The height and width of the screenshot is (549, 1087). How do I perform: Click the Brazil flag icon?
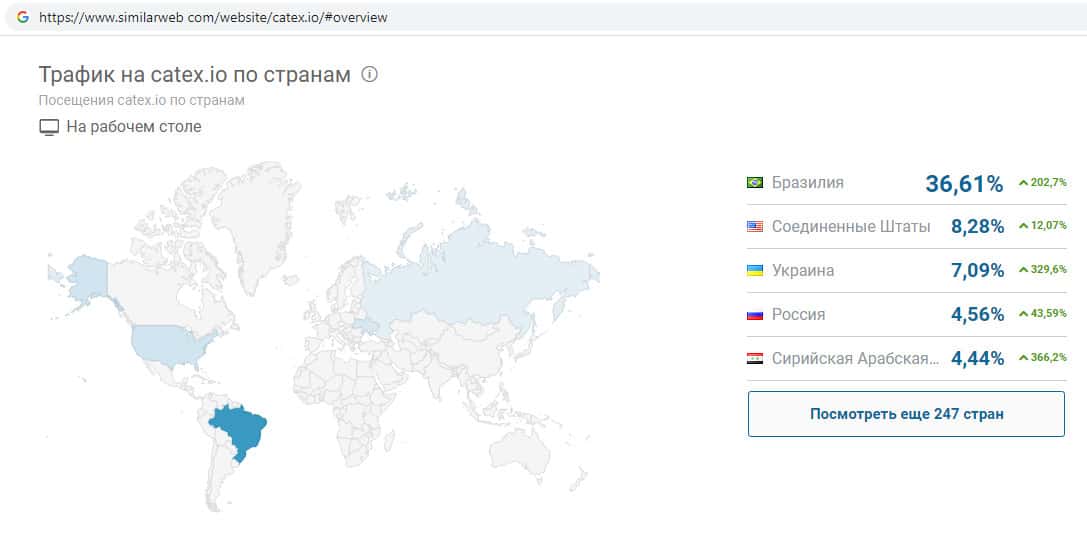tap(755, 183)
